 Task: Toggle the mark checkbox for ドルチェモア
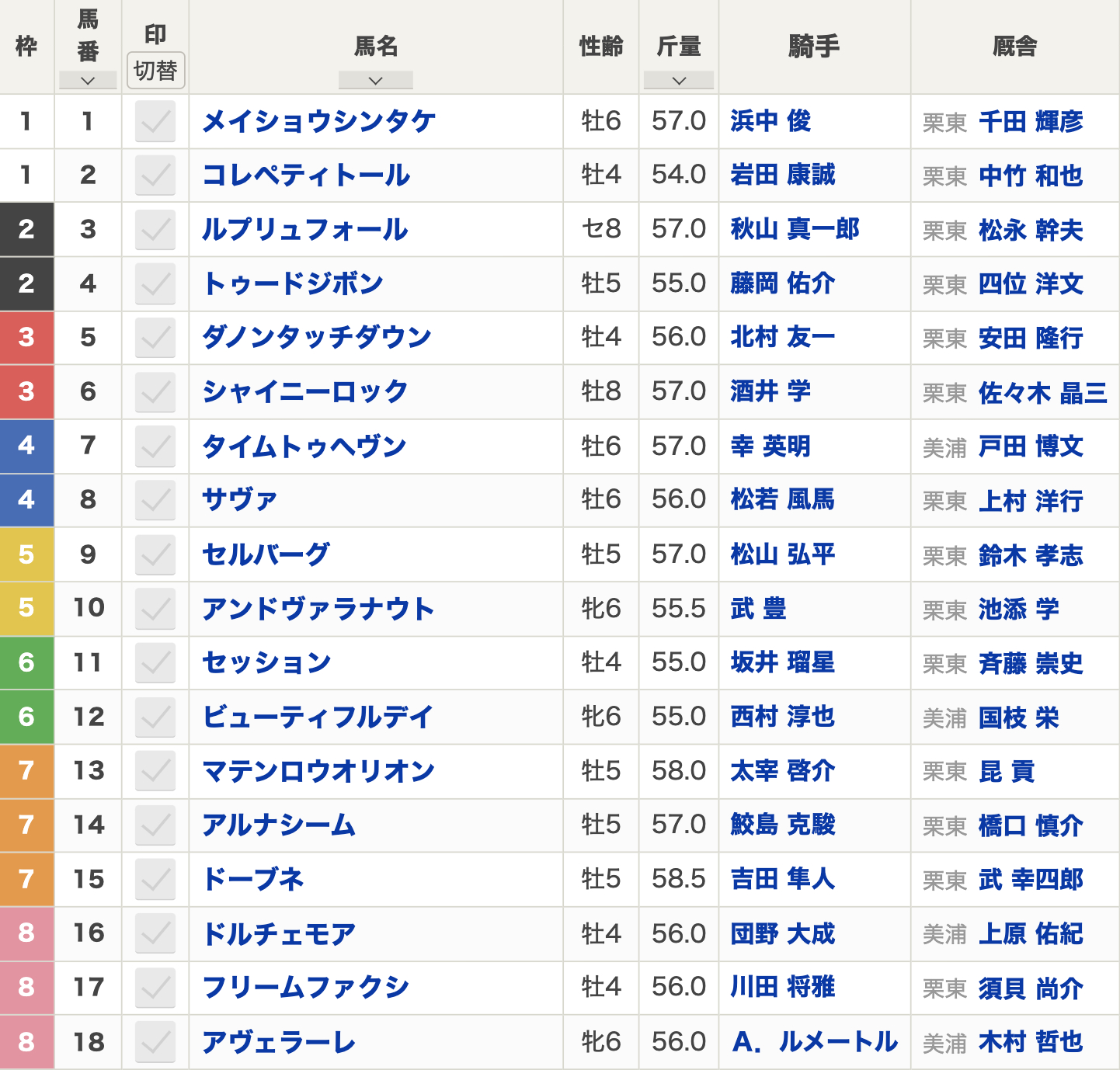pyautogui.click(x=155, y=933)
